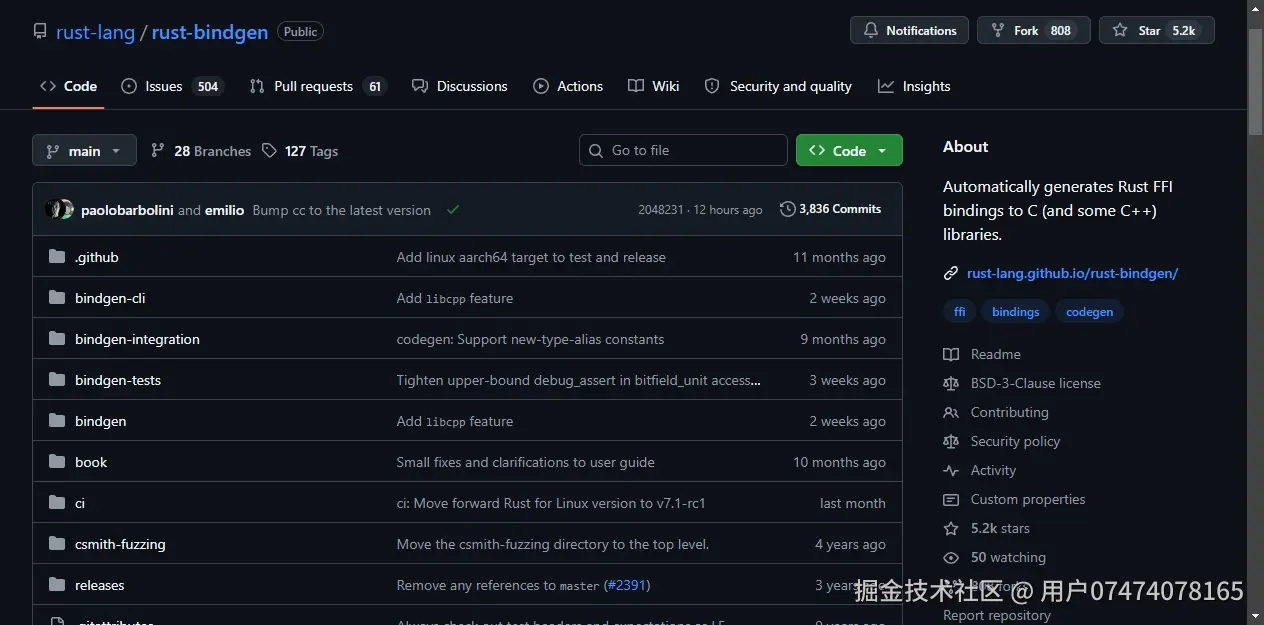
Task: Go to Pull requests tab
Action: pyautogui.click(x=318, y=86)
